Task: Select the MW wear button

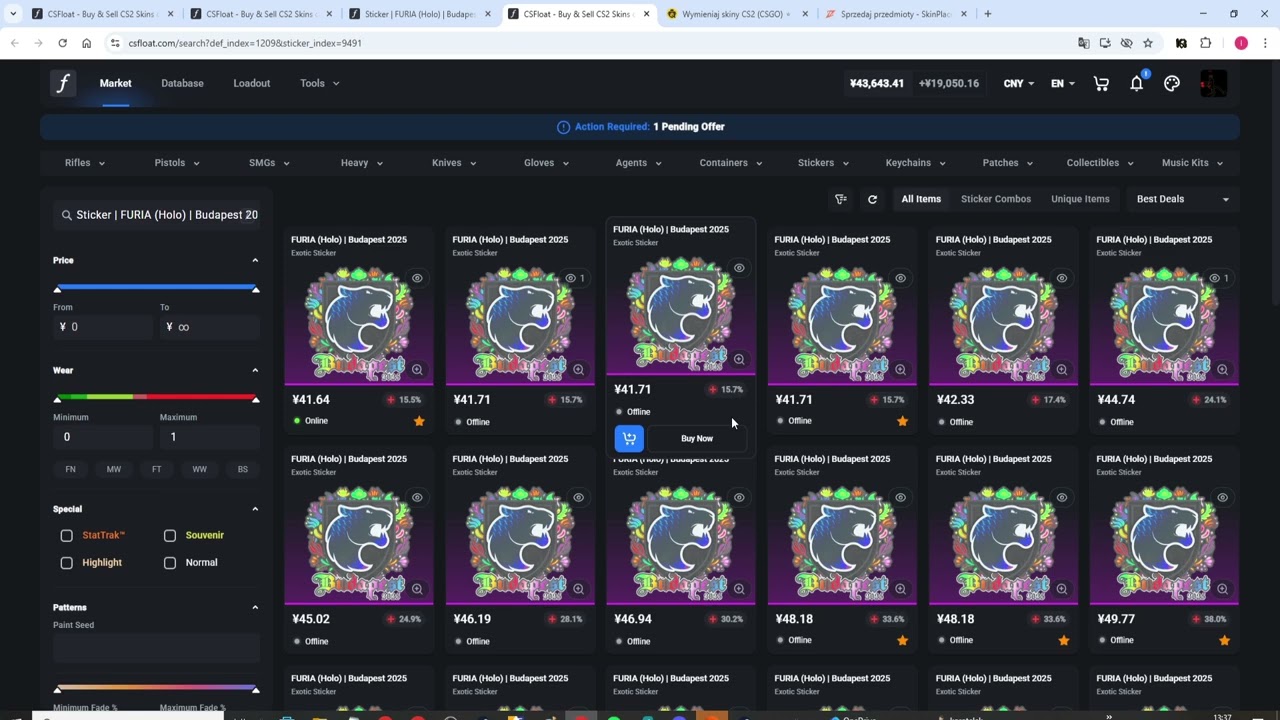Action: coord(114,469)
